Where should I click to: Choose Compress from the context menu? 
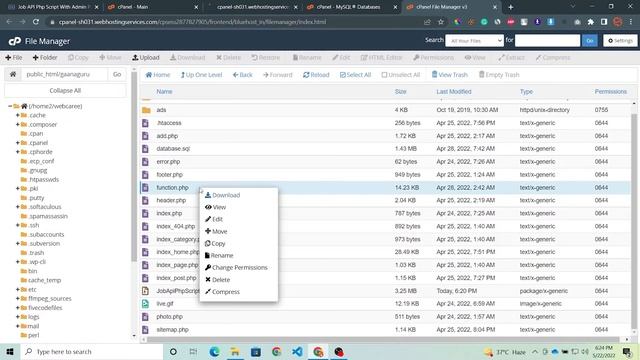click(222, 291)
